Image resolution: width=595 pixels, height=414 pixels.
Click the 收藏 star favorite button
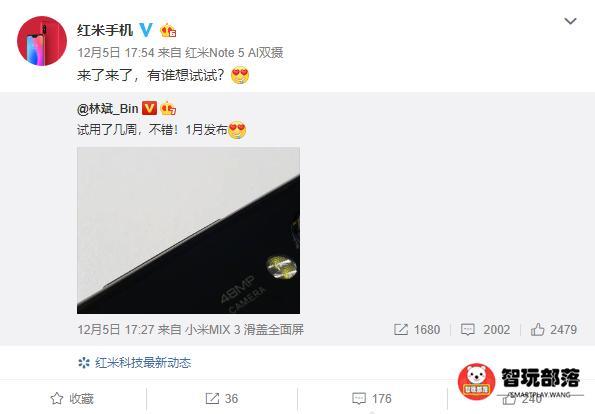(x=72, y=398)
